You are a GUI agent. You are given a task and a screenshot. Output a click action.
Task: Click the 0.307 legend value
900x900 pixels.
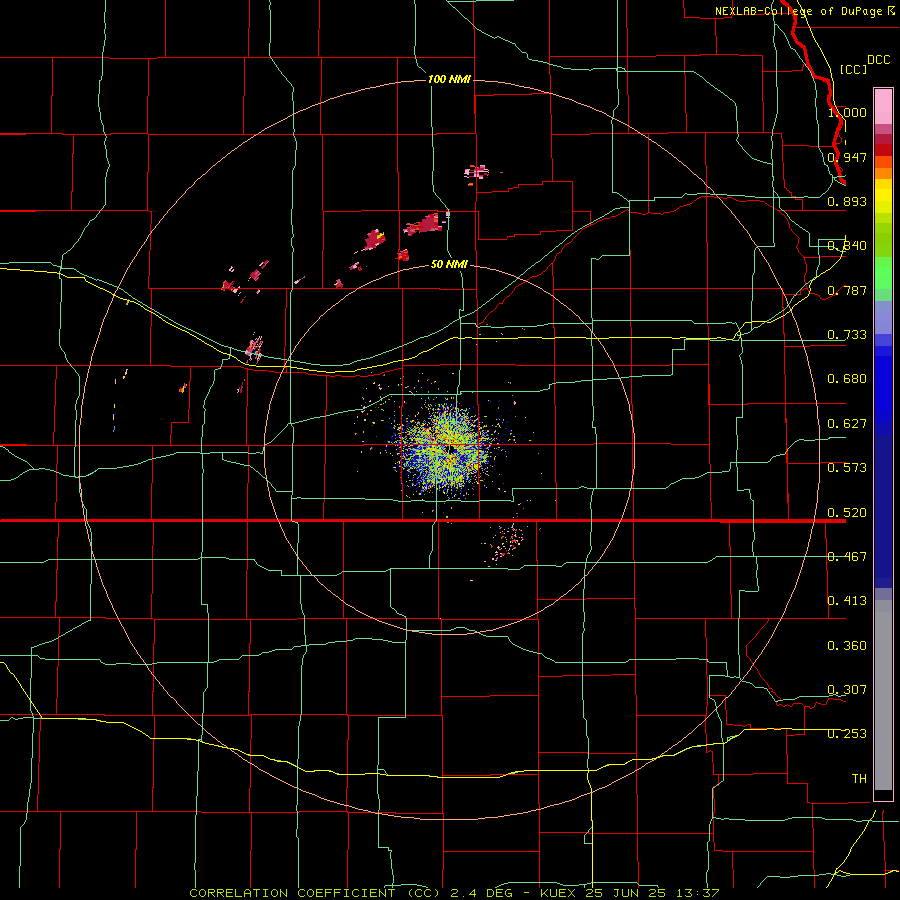coord(847,690)
